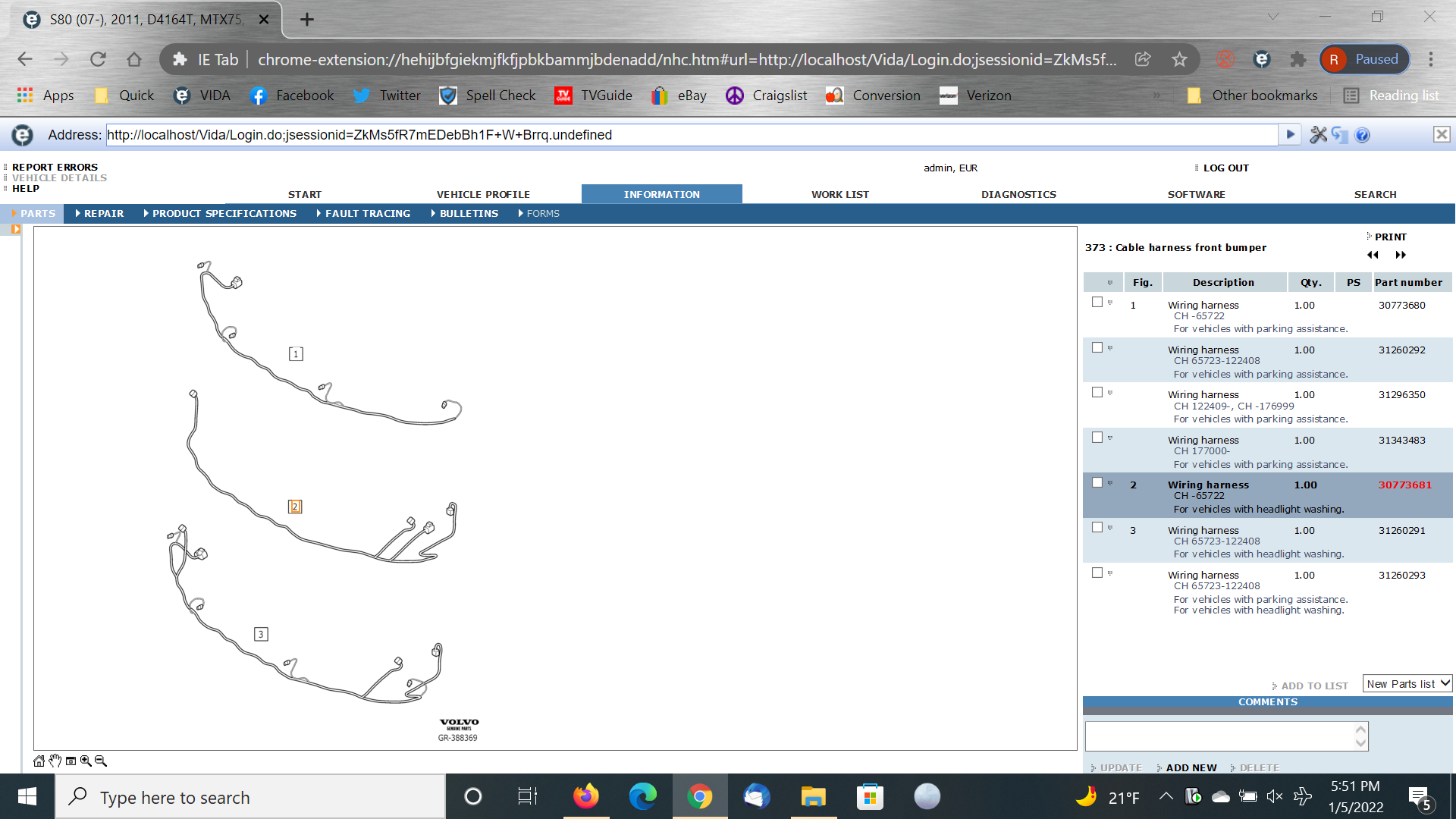The height and width of the screenshot is (819, 1456).
Task: Open the New Parts list dropdown
Action: point(1407,684)
